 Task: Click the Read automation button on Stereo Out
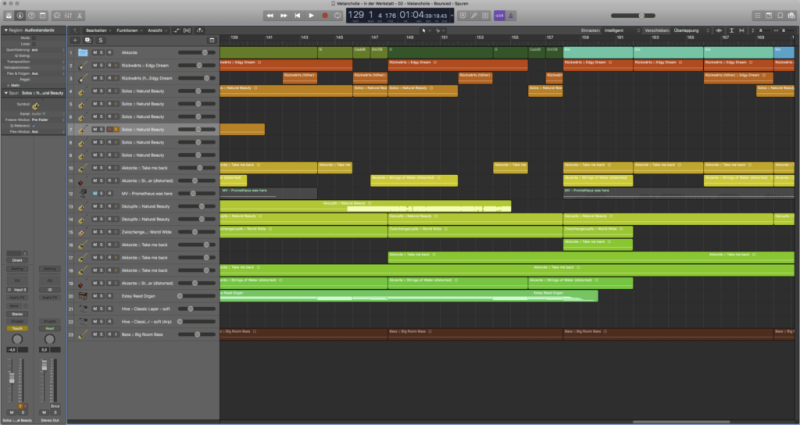point(49,329)
